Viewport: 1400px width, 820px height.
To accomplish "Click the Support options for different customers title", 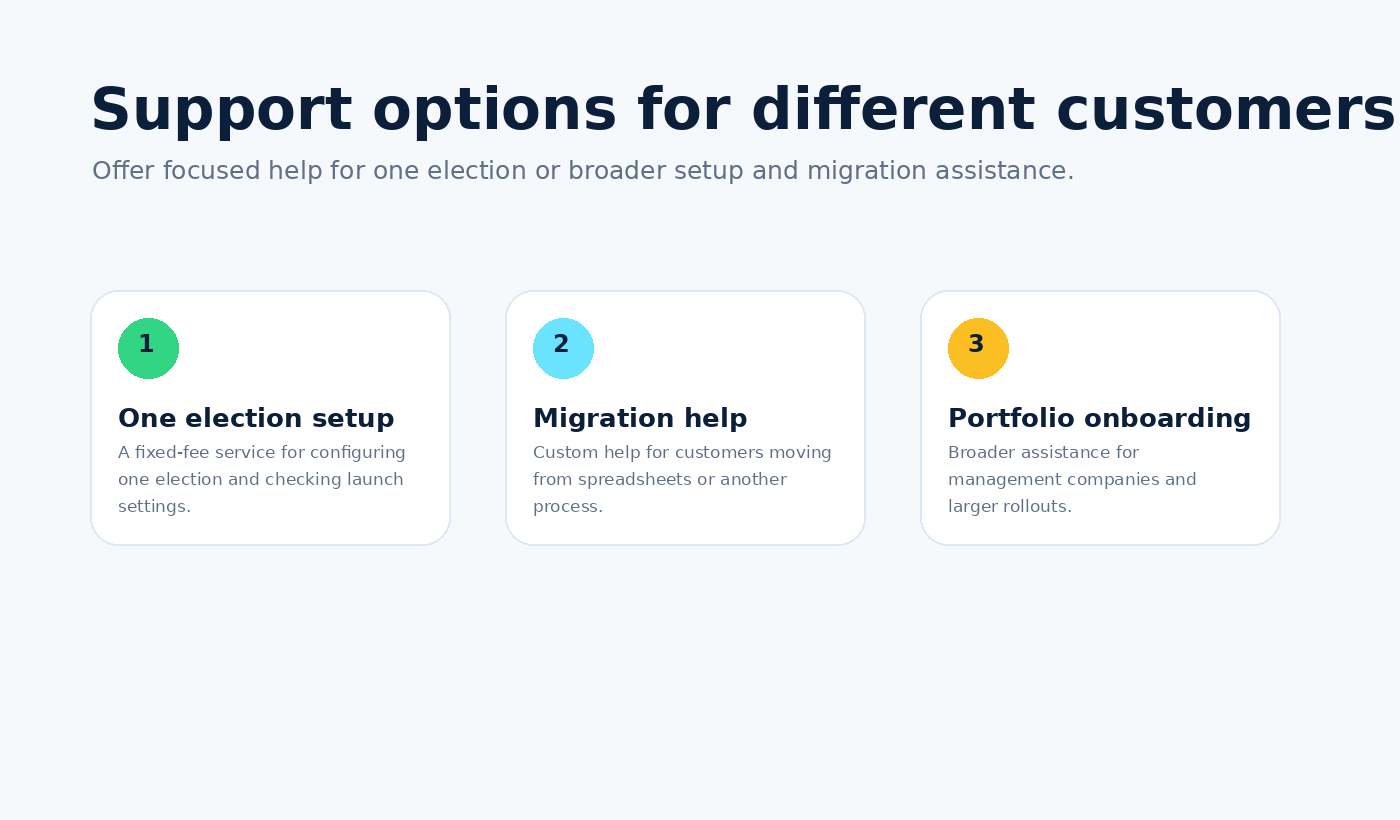I will [x=742, y=110].
